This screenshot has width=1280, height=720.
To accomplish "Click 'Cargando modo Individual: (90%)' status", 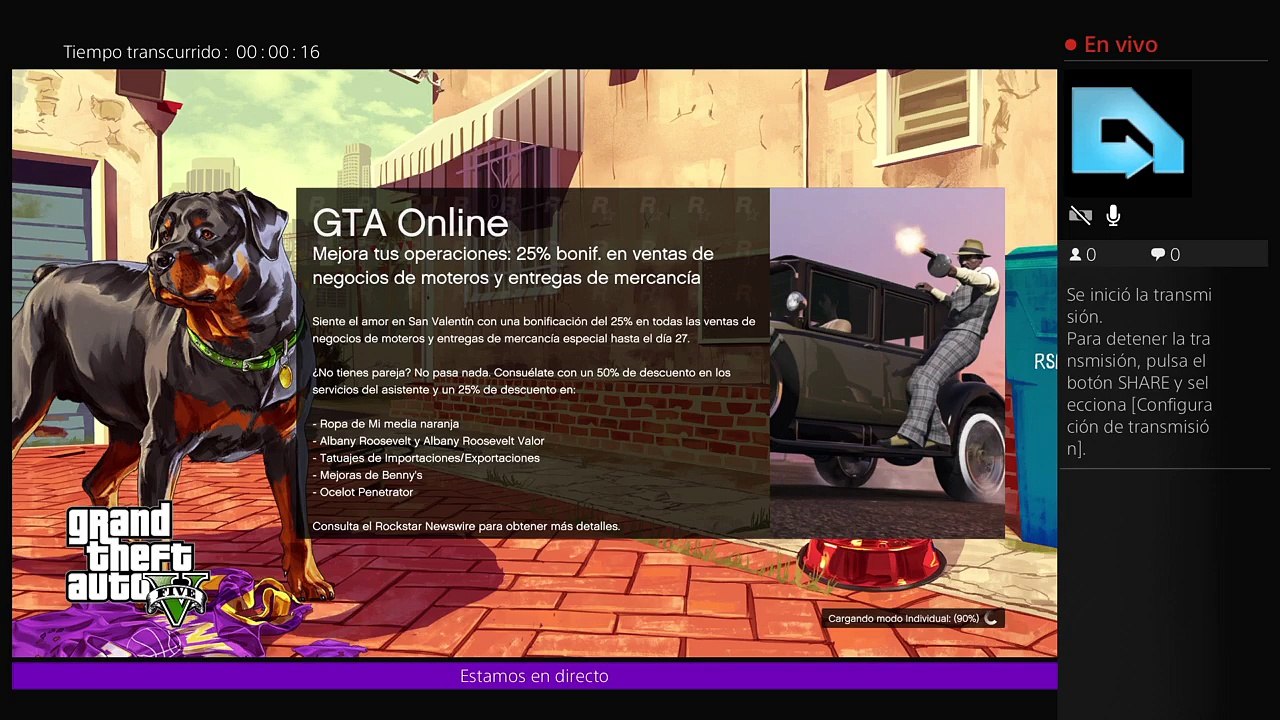I will coord(903,619).
